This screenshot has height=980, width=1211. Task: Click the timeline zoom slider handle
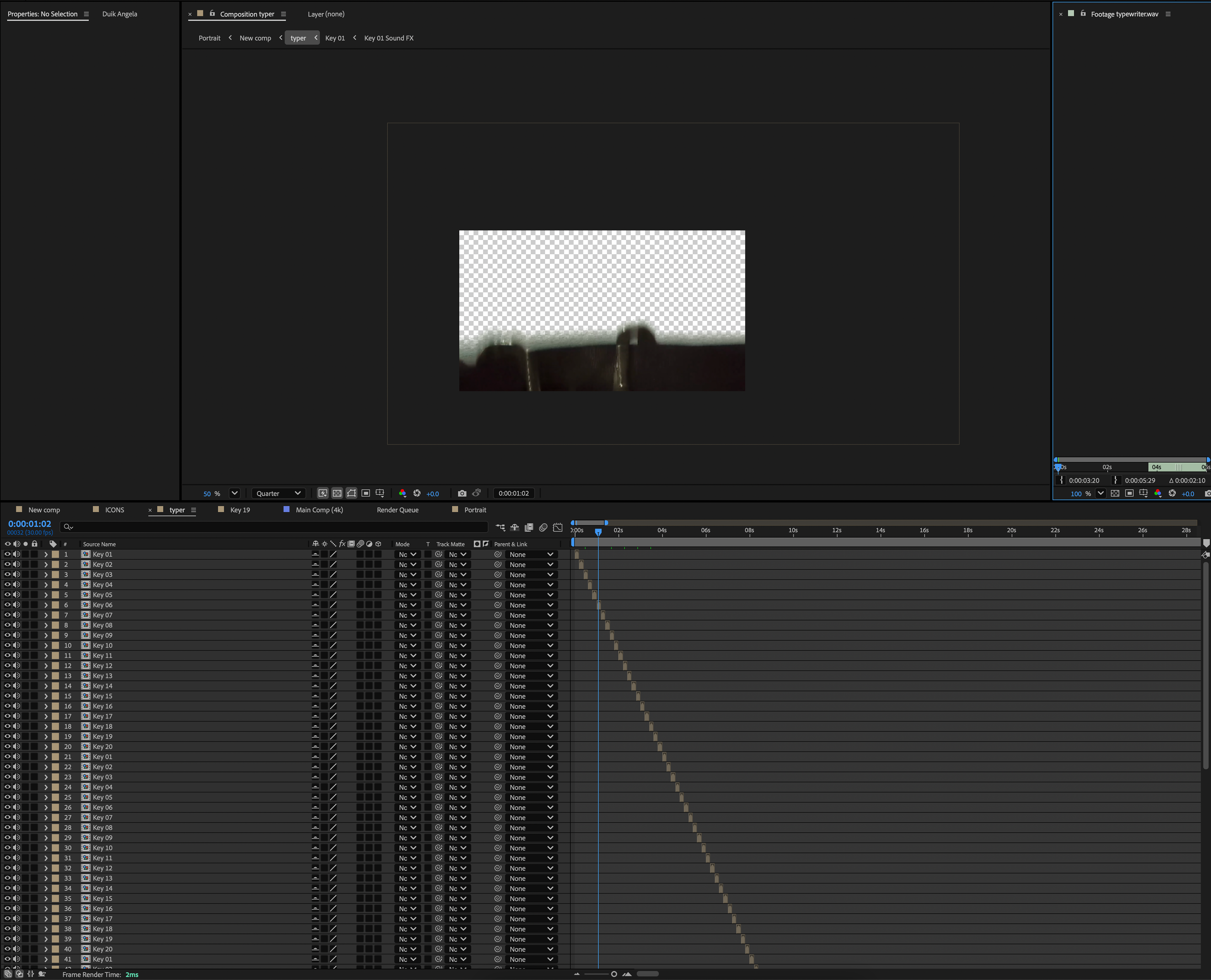tap(614, 974)
